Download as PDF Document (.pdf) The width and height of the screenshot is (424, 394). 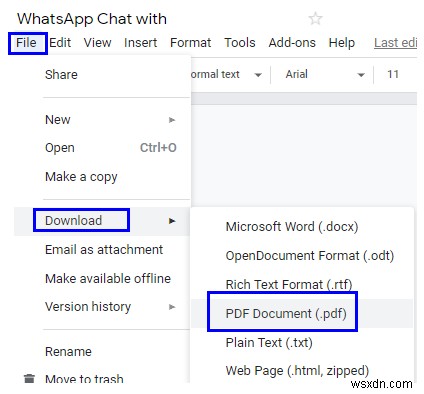tap(302, 313)
